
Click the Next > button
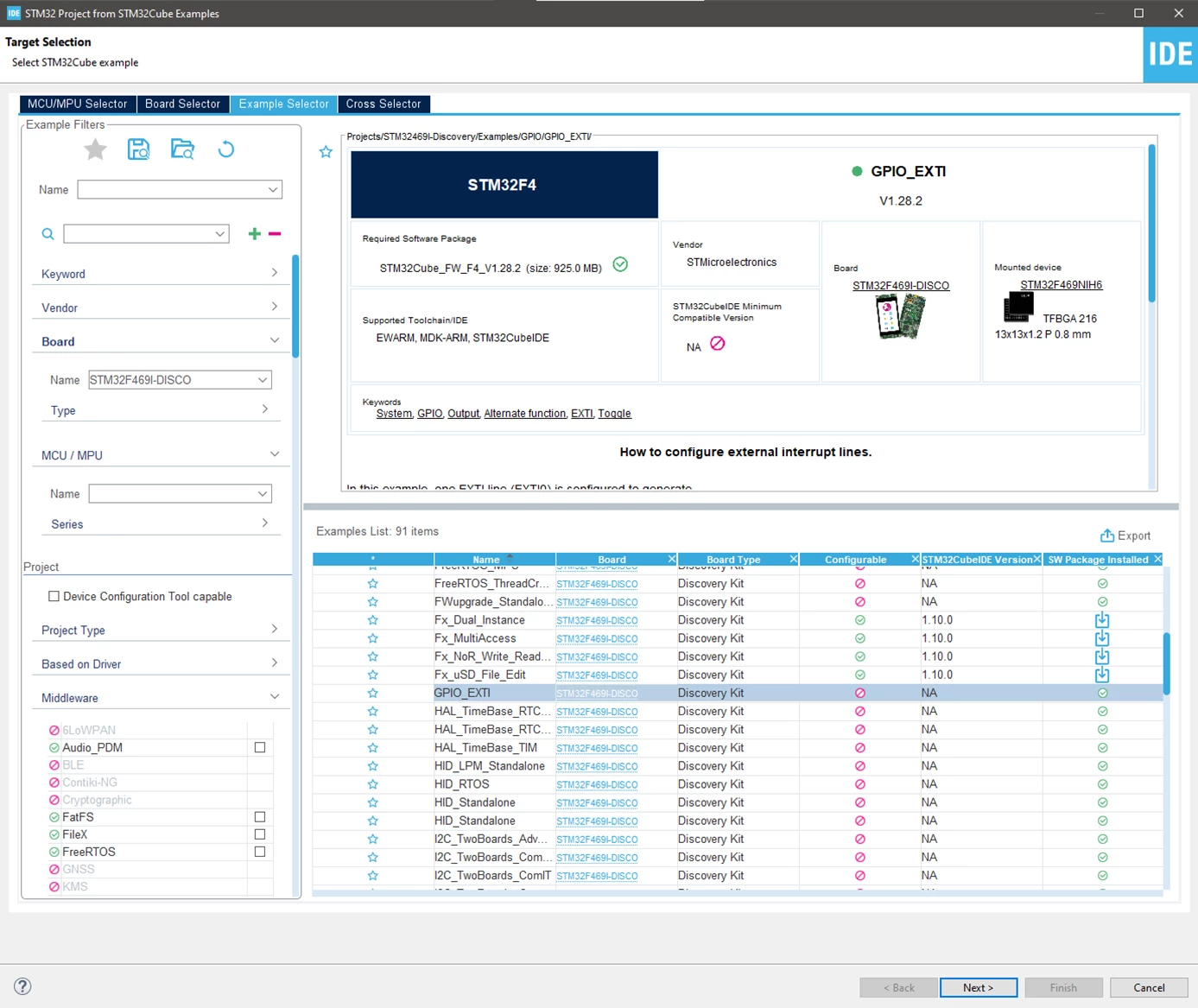click(979, 987)
